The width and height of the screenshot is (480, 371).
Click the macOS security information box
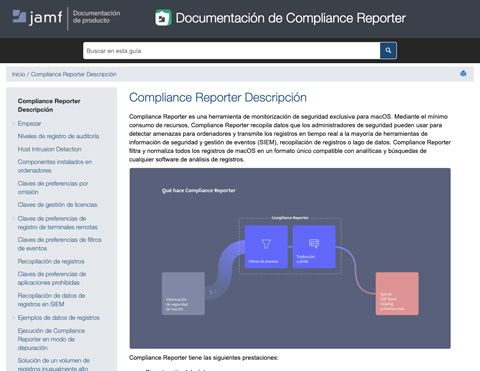183,294
